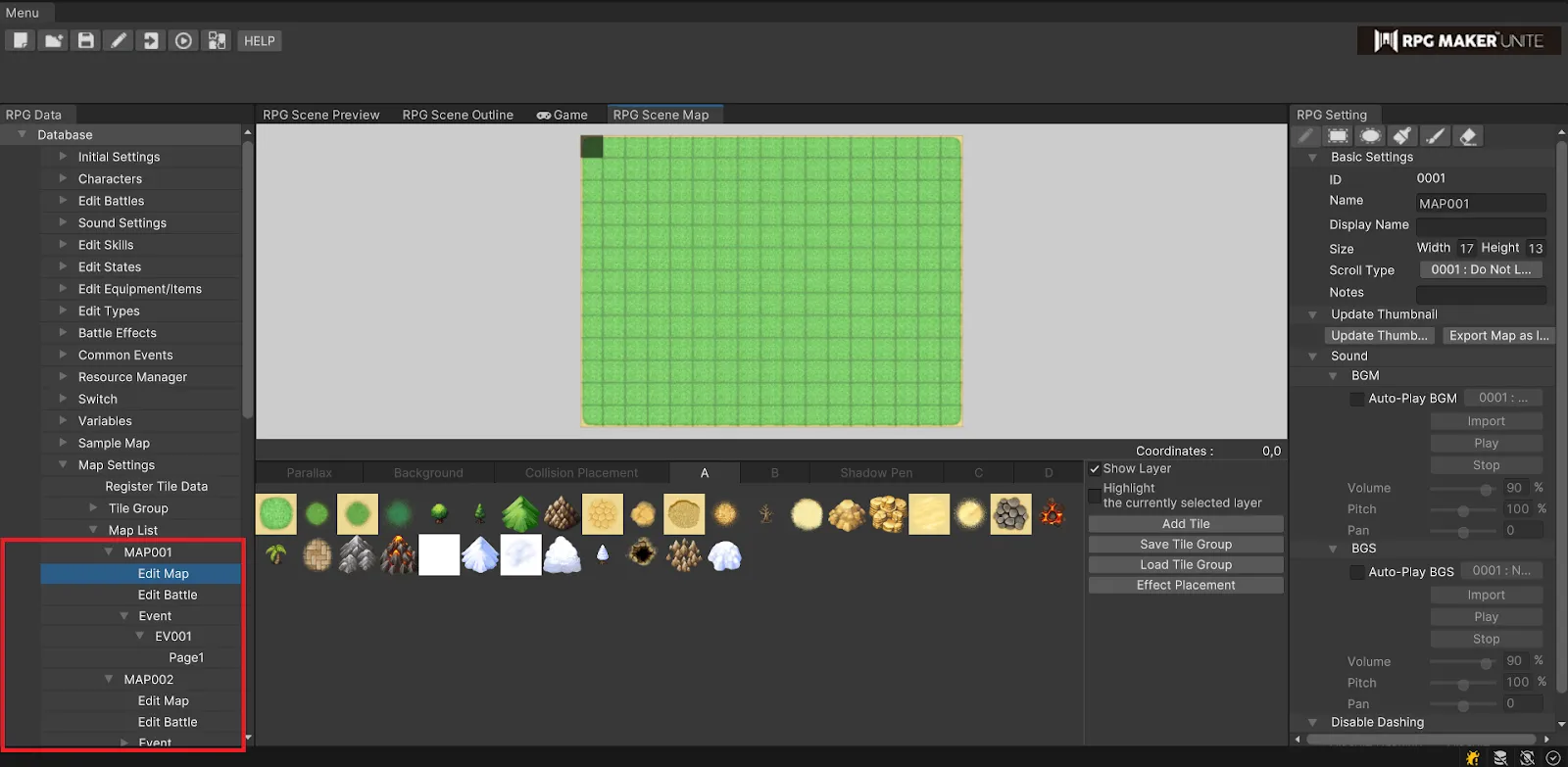
Task: Click the play test game icon
Action: [183, 40]
